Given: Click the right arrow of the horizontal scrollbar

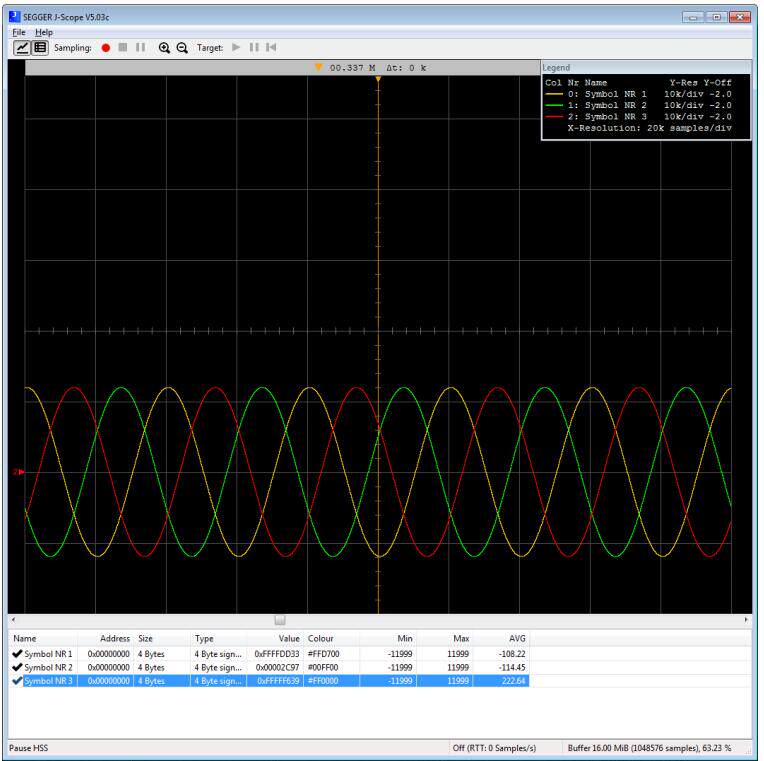Looking at the screenshot, I should [746, 620].
